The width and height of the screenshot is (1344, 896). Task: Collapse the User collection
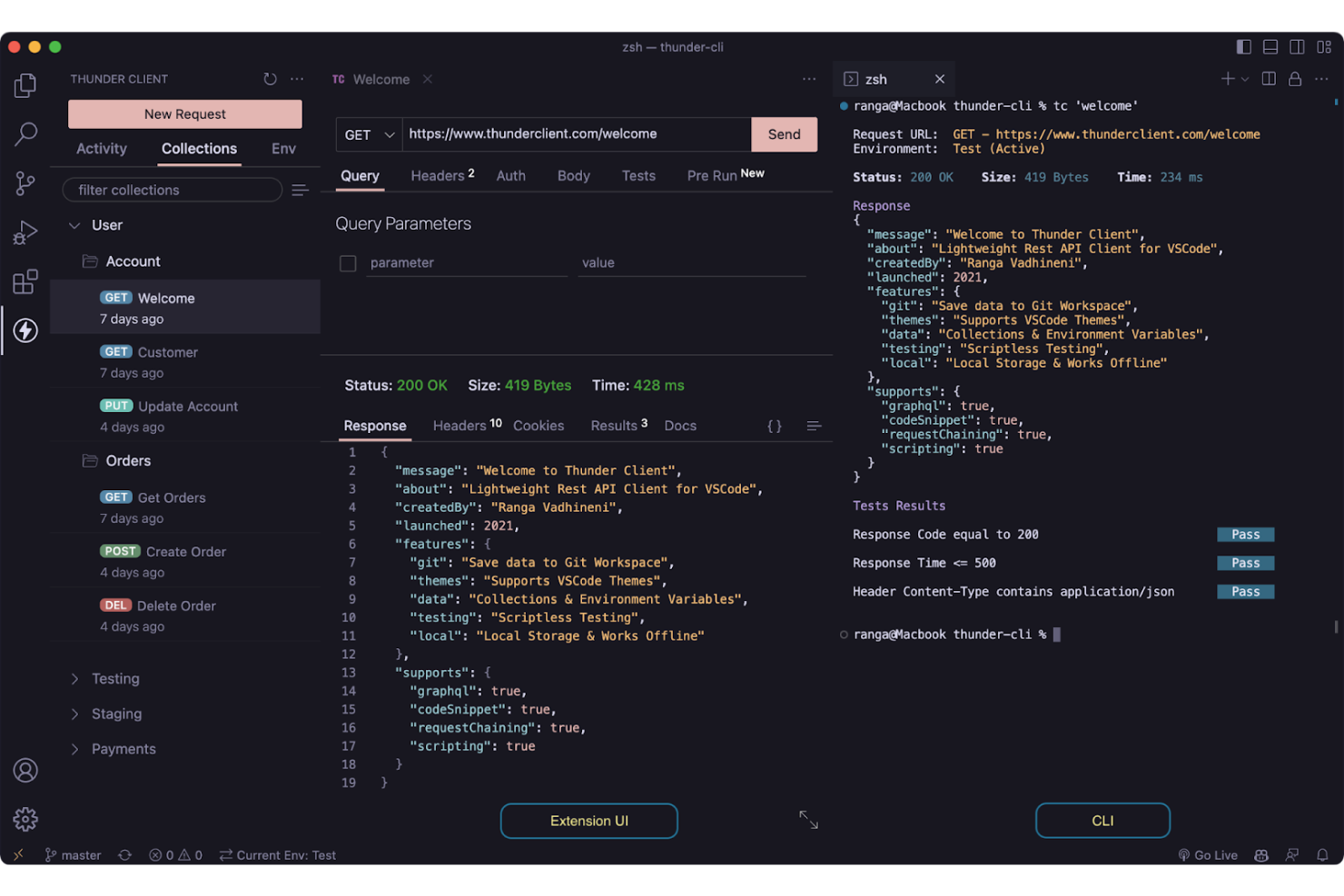(x=74, y=225)
